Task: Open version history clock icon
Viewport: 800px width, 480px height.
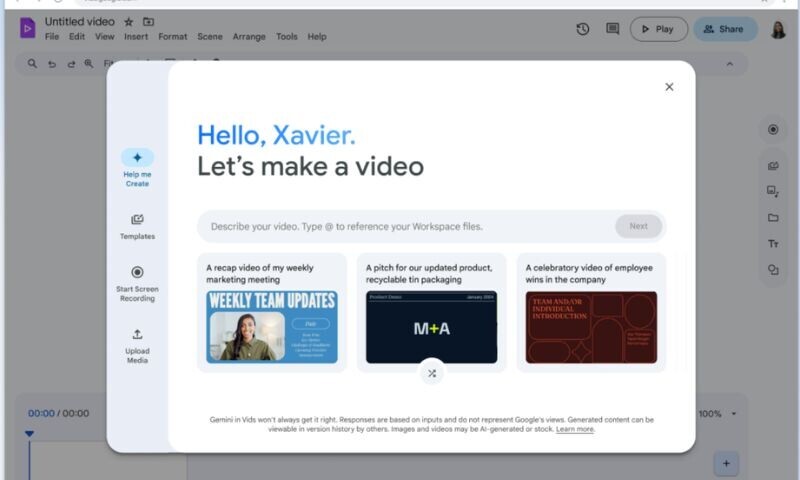Action: [583, 29]
